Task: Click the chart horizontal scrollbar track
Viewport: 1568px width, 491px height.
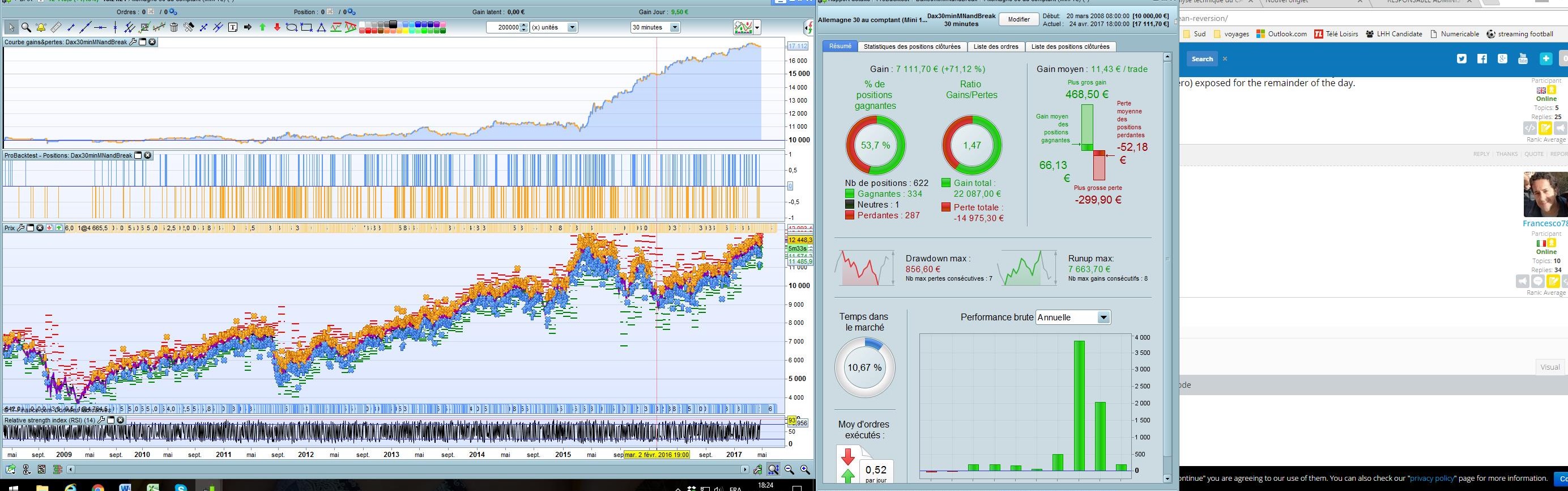Action: point(408,469)
